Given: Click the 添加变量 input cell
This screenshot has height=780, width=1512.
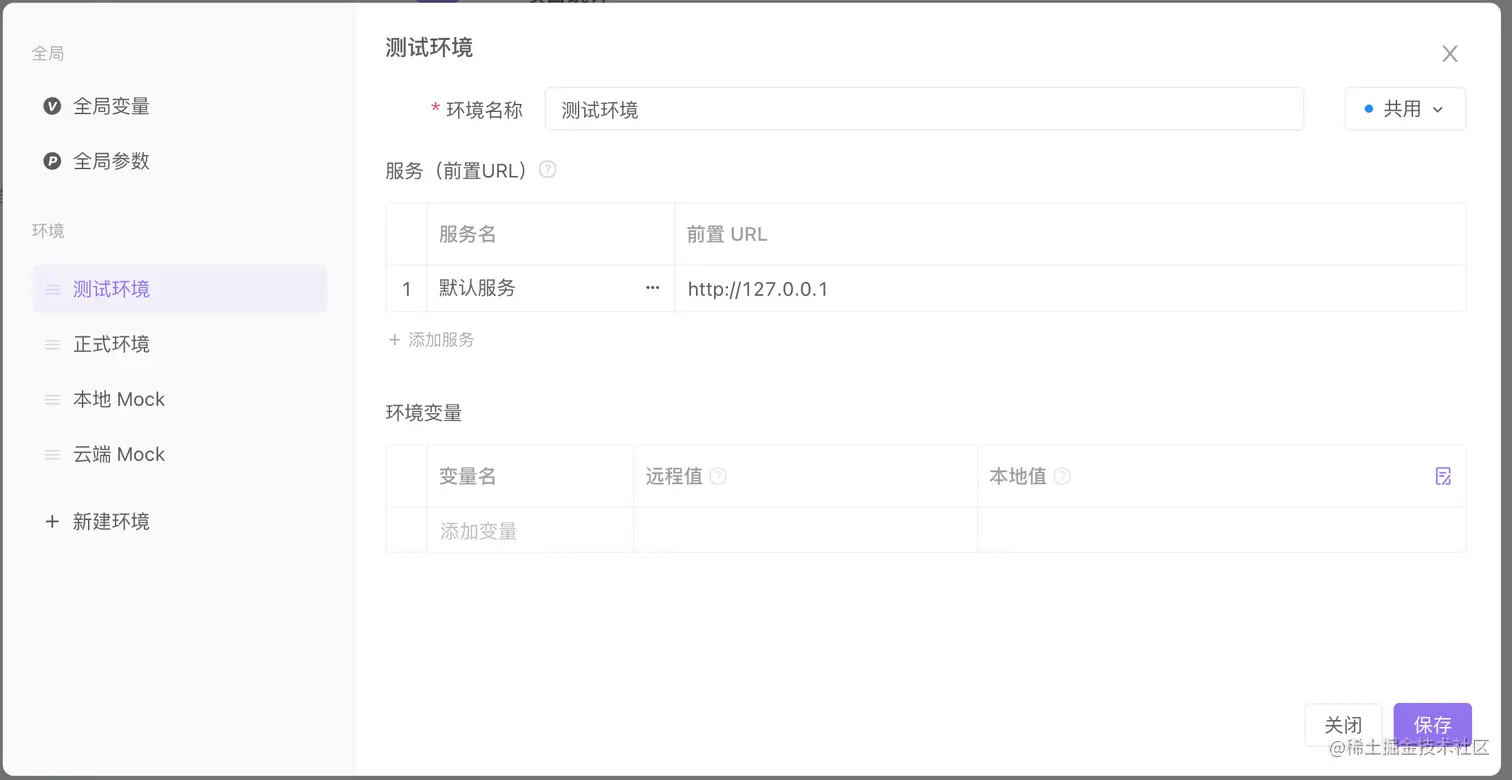Looking at the screenshot, I should (530, 530).
